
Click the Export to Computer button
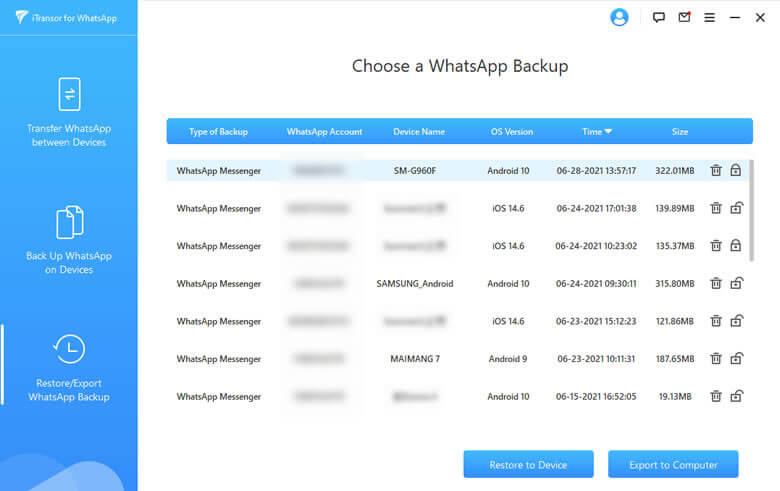pos(673,465)
